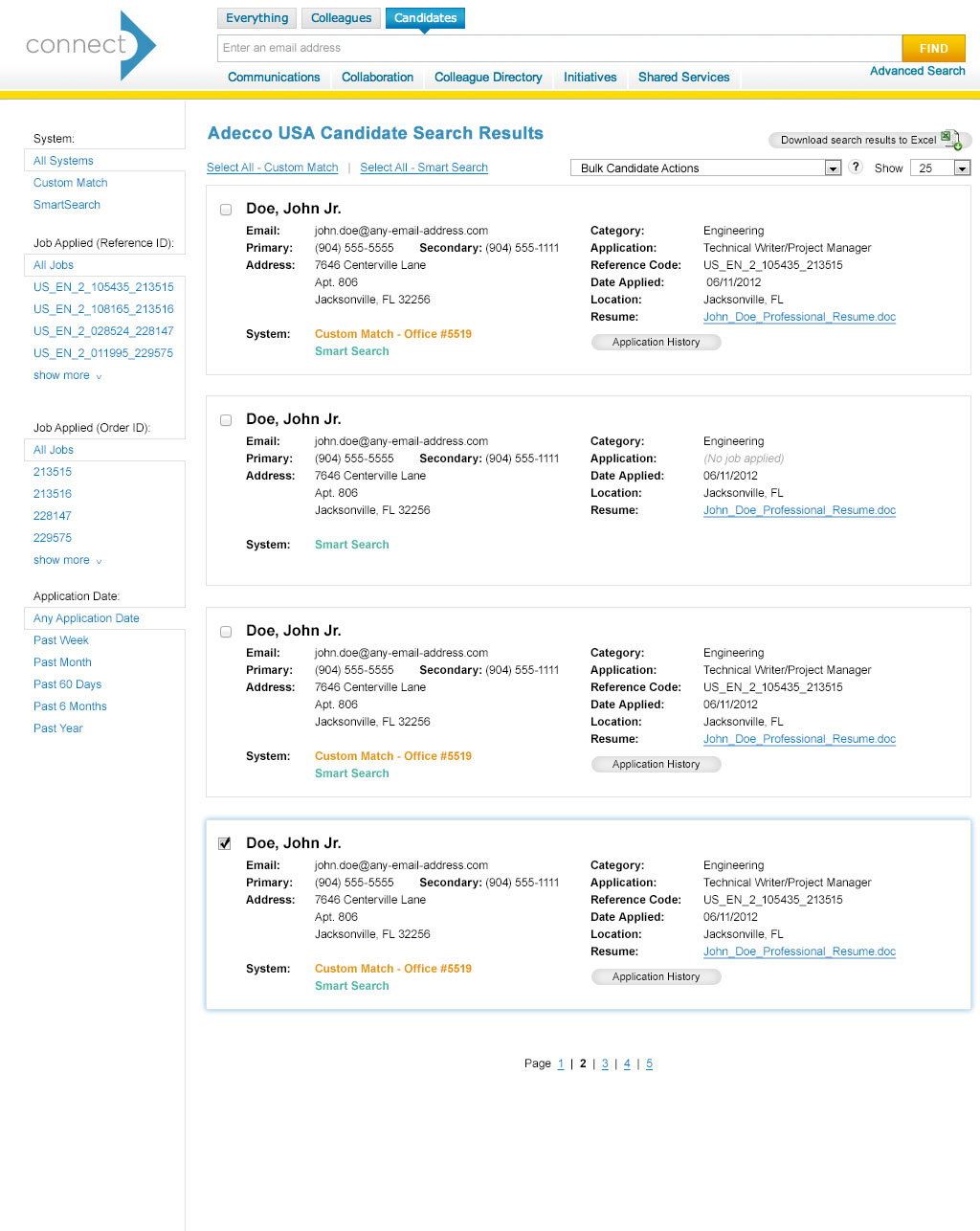The height and width of the screenshot is (1231, 980).
Task: Click Select All - Smart Search
Action: click(424, 168)
